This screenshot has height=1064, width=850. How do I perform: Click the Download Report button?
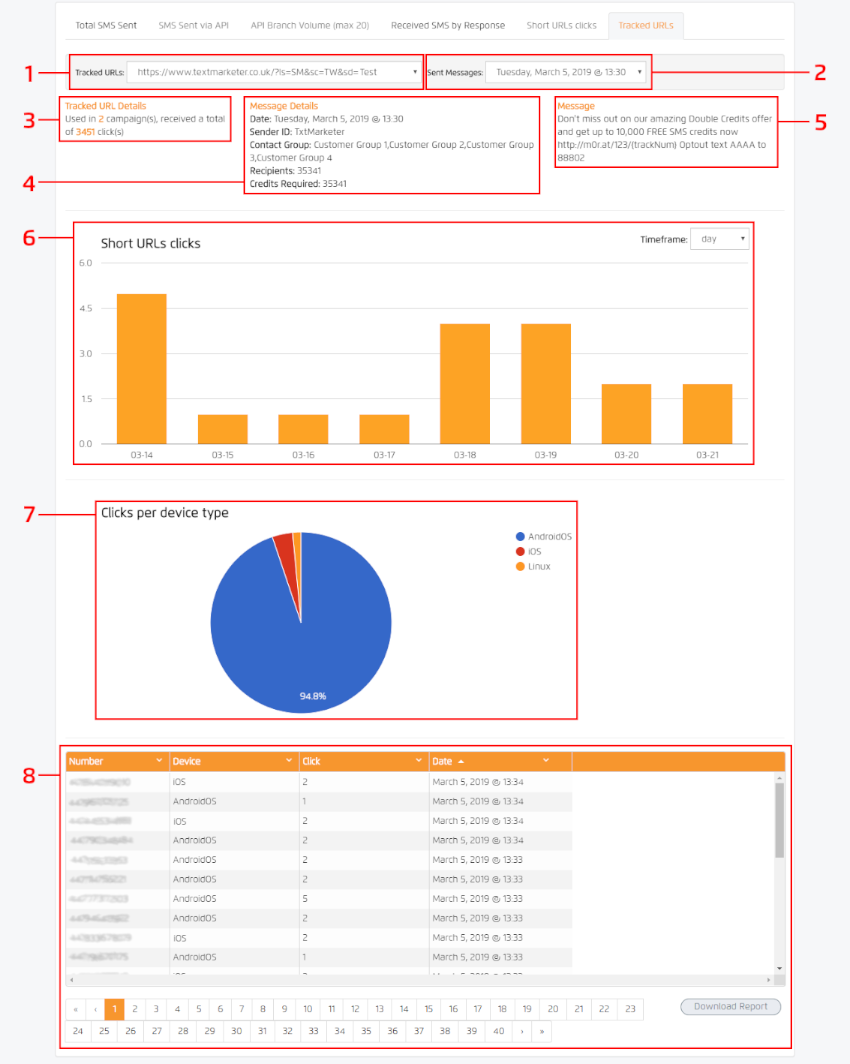pyautogui.click(x=730, y=1007)
